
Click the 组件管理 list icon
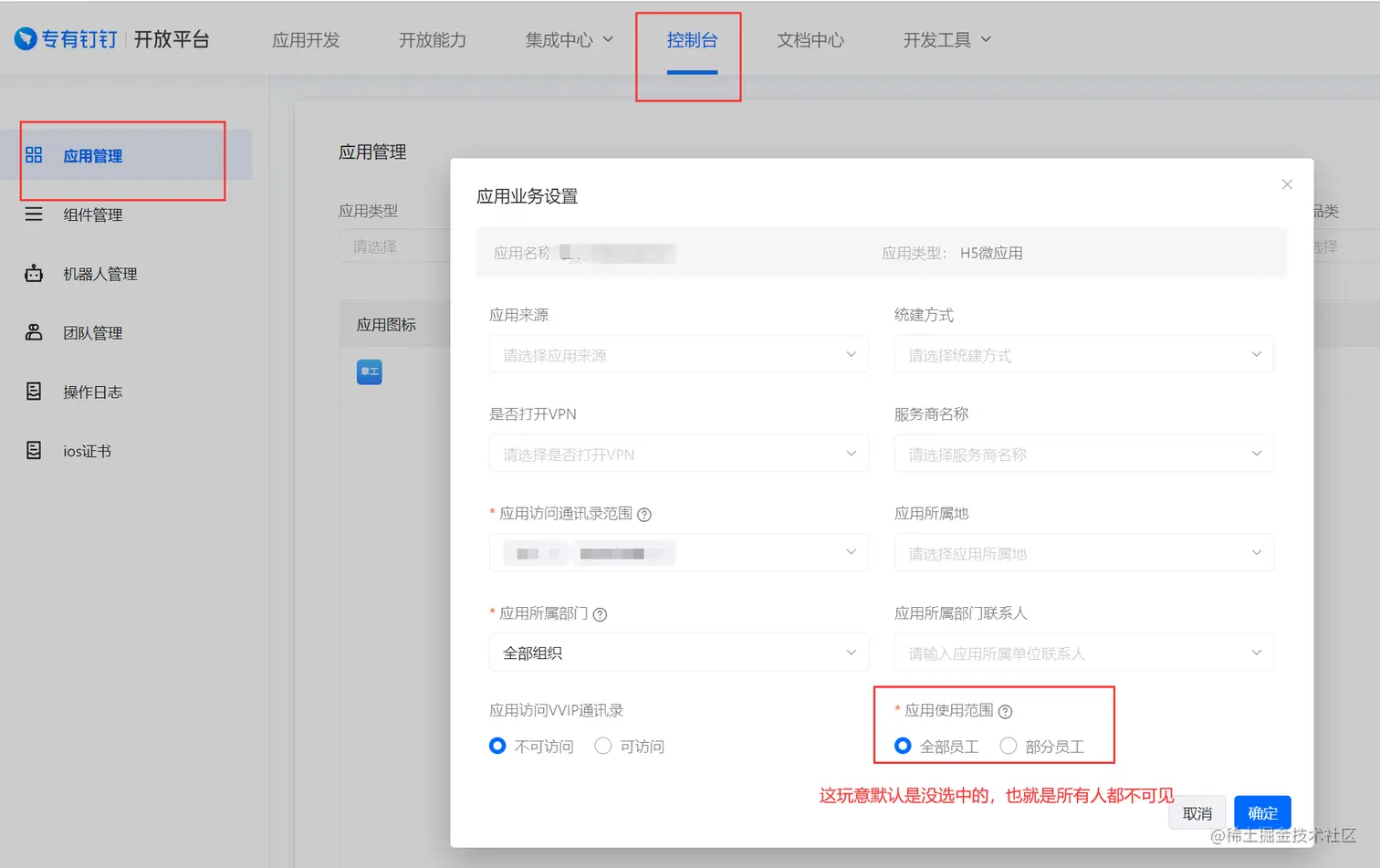34,214
